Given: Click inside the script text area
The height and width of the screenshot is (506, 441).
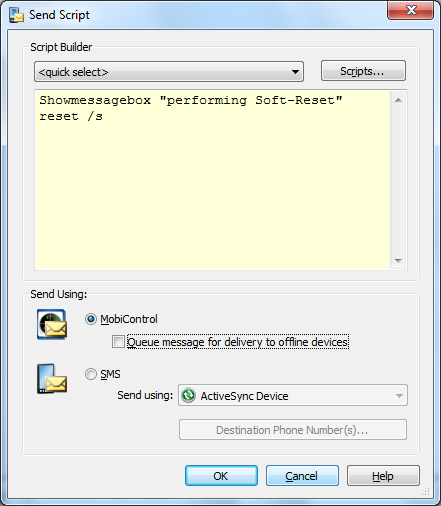Looking at the screenshot, I should click(x=212, y=180).
